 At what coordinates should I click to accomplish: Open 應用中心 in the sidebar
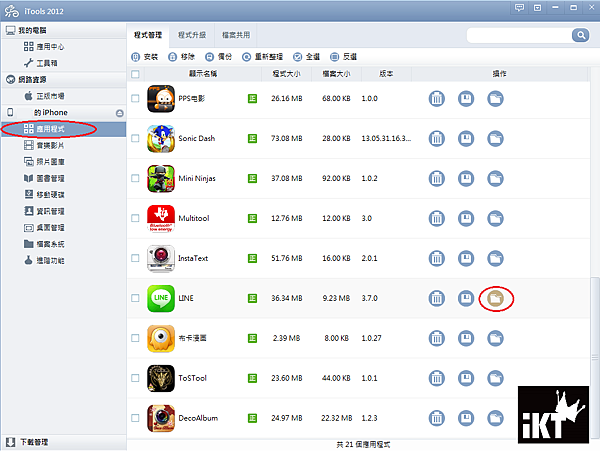click(44, 47)
